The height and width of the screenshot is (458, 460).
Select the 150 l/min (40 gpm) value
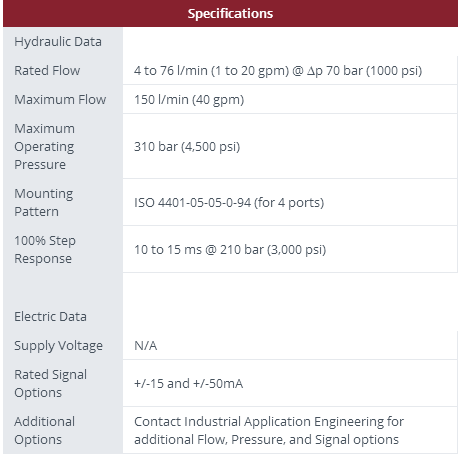pos(189,100)
